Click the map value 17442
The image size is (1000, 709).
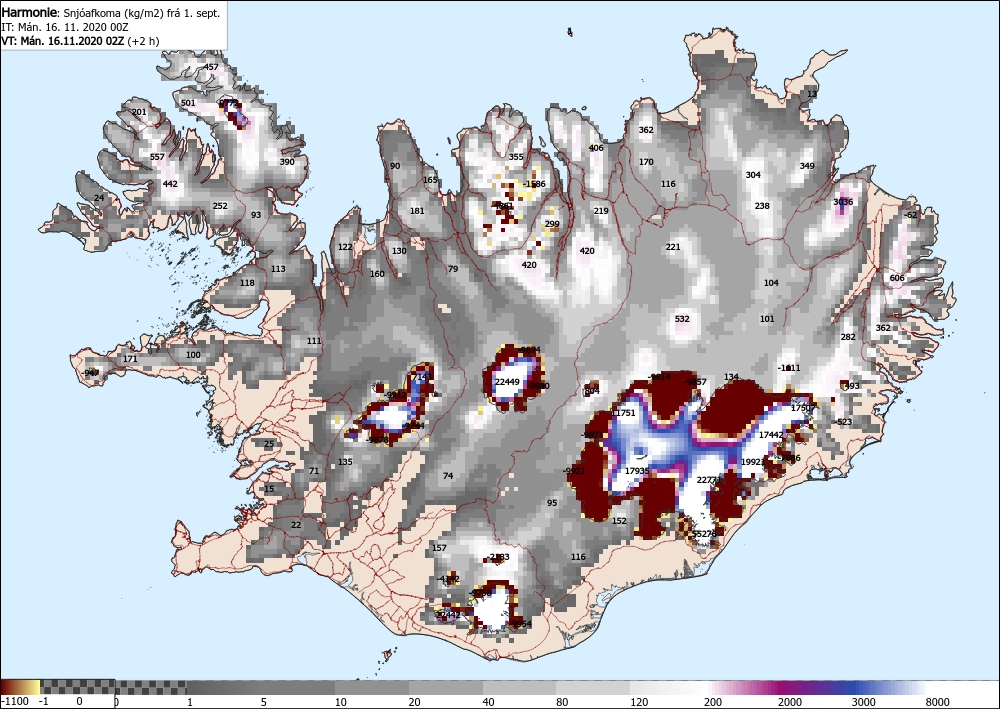pyautogui.click(x=770, y=435)
